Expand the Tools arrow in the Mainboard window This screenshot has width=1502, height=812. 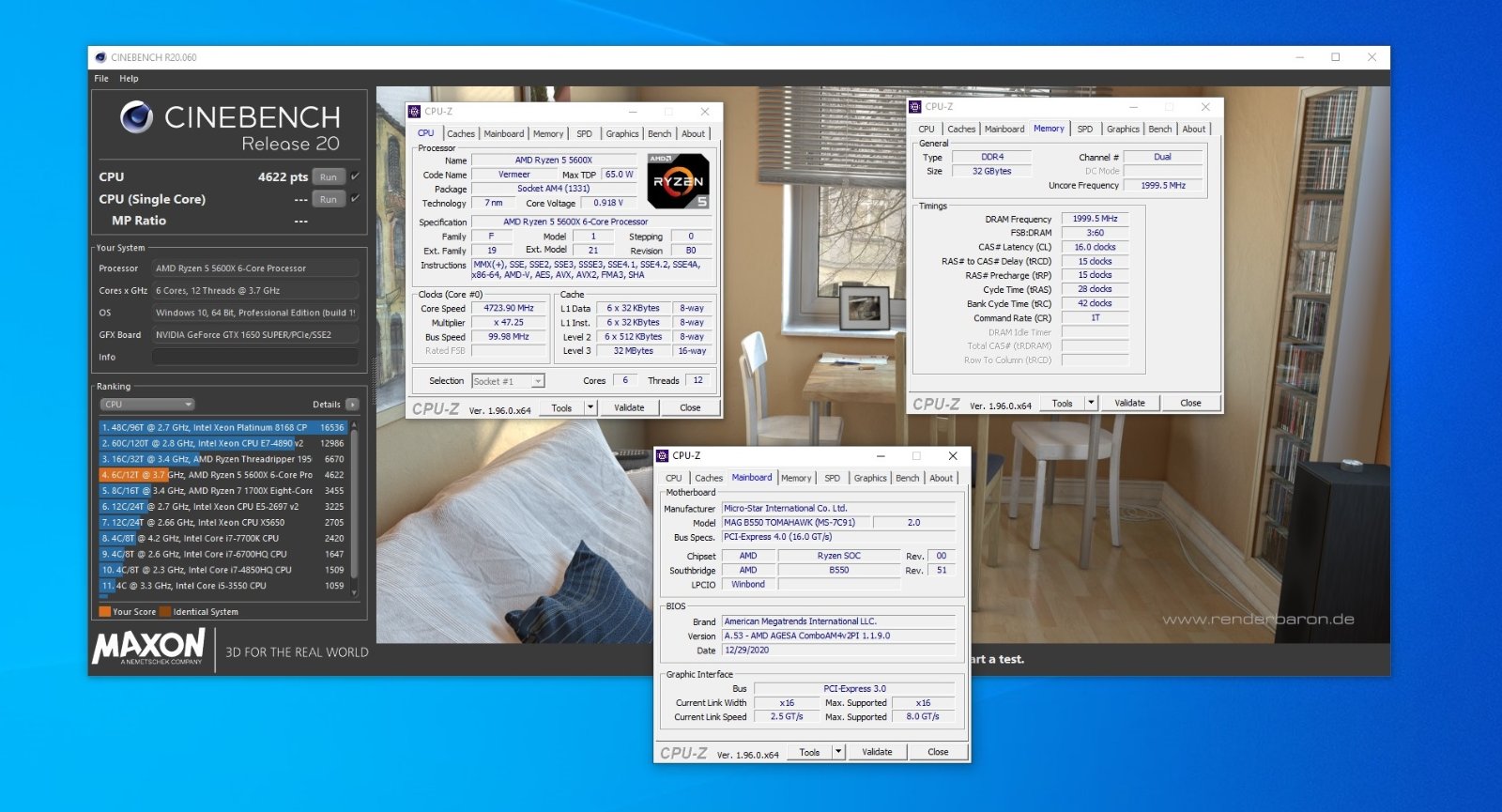[838, 752]
